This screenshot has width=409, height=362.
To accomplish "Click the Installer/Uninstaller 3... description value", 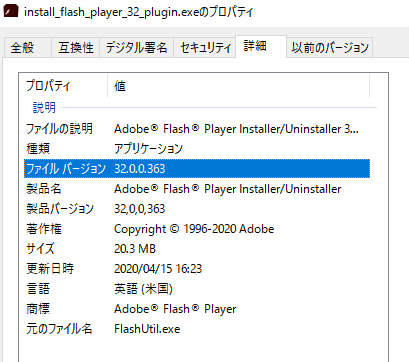I will coord(236,129).
